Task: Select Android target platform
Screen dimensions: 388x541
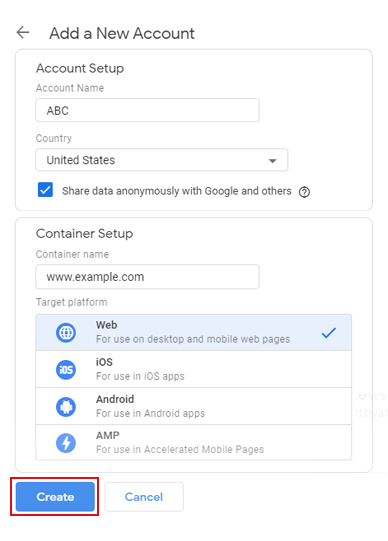Action: point(193,406)
